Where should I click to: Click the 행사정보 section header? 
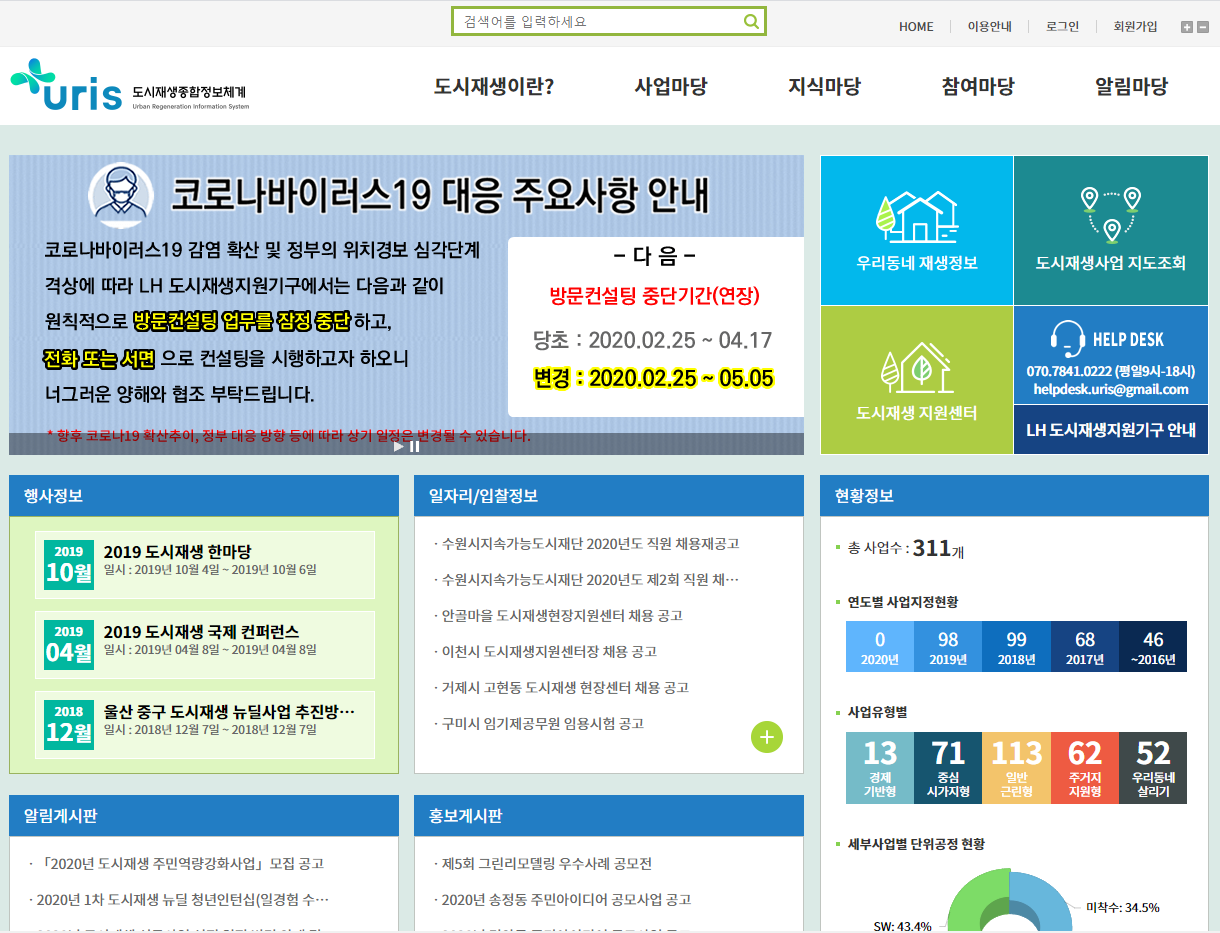pos(204,496)
